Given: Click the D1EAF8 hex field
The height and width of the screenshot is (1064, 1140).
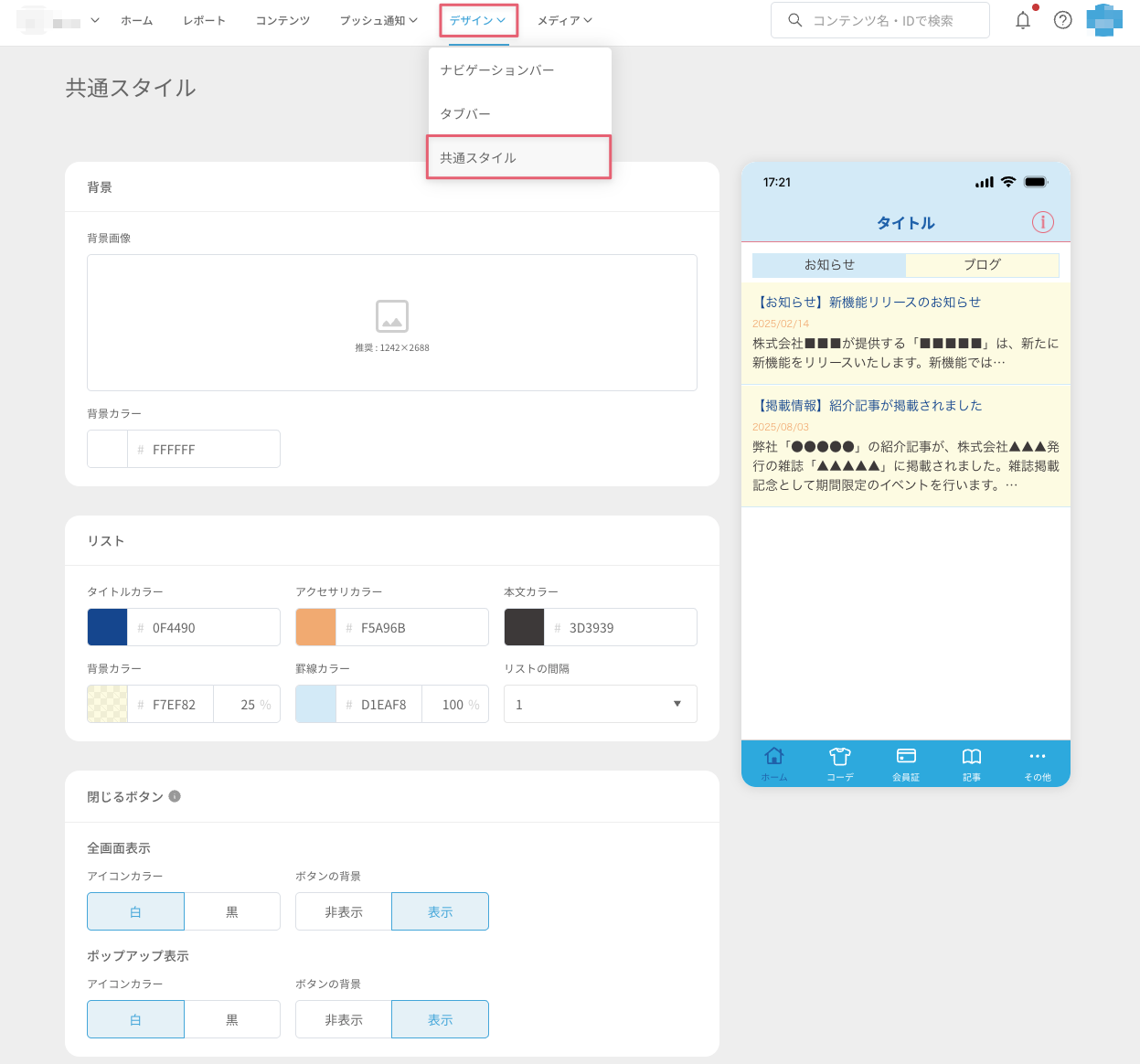Looking at the screenshot, I should [379, 704].
